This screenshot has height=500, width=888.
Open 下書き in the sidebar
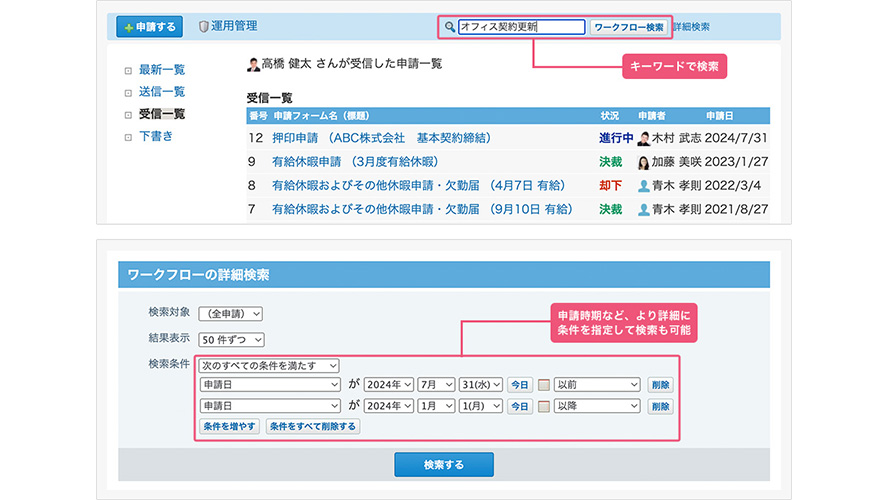(156, 136)
